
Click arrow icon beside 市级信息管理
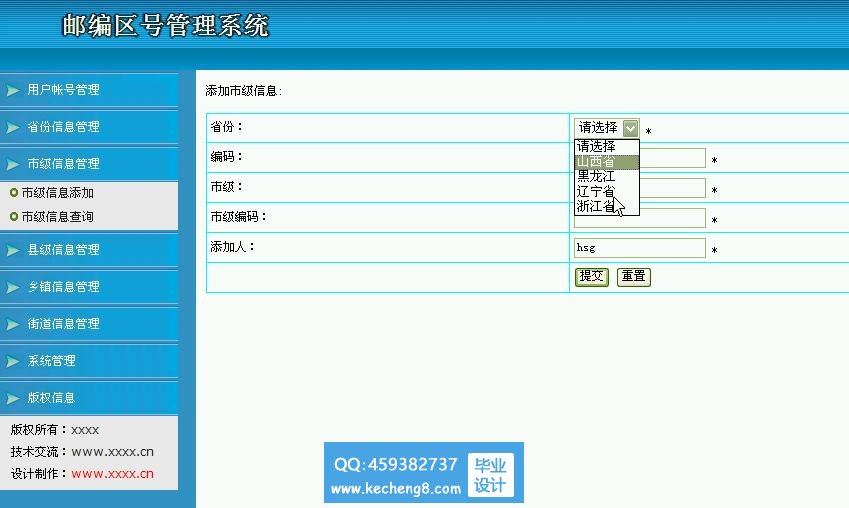pos(13,164)
